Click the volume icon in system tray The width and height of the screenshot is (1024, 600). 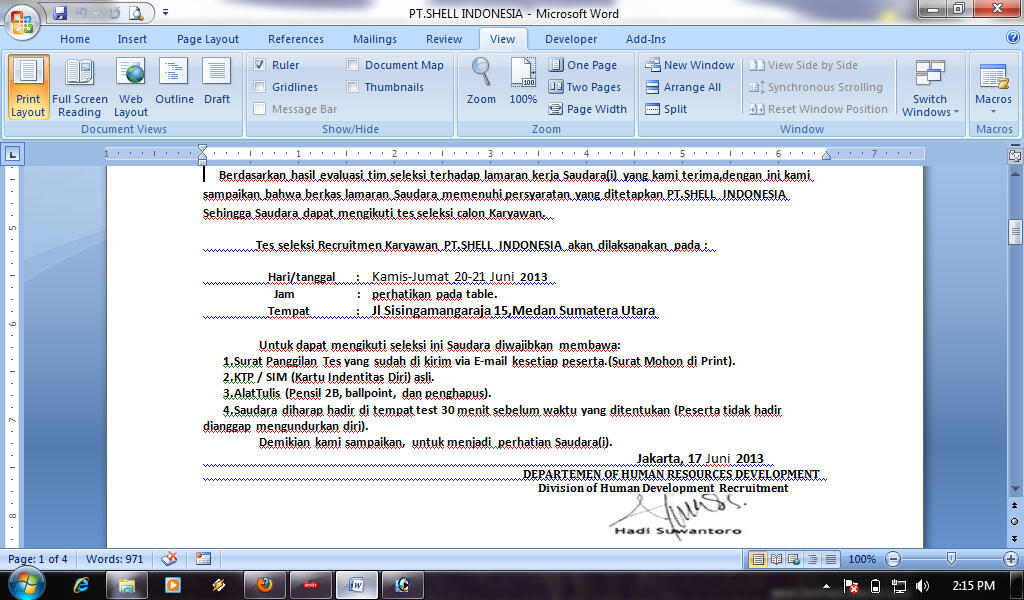[921, 586]
